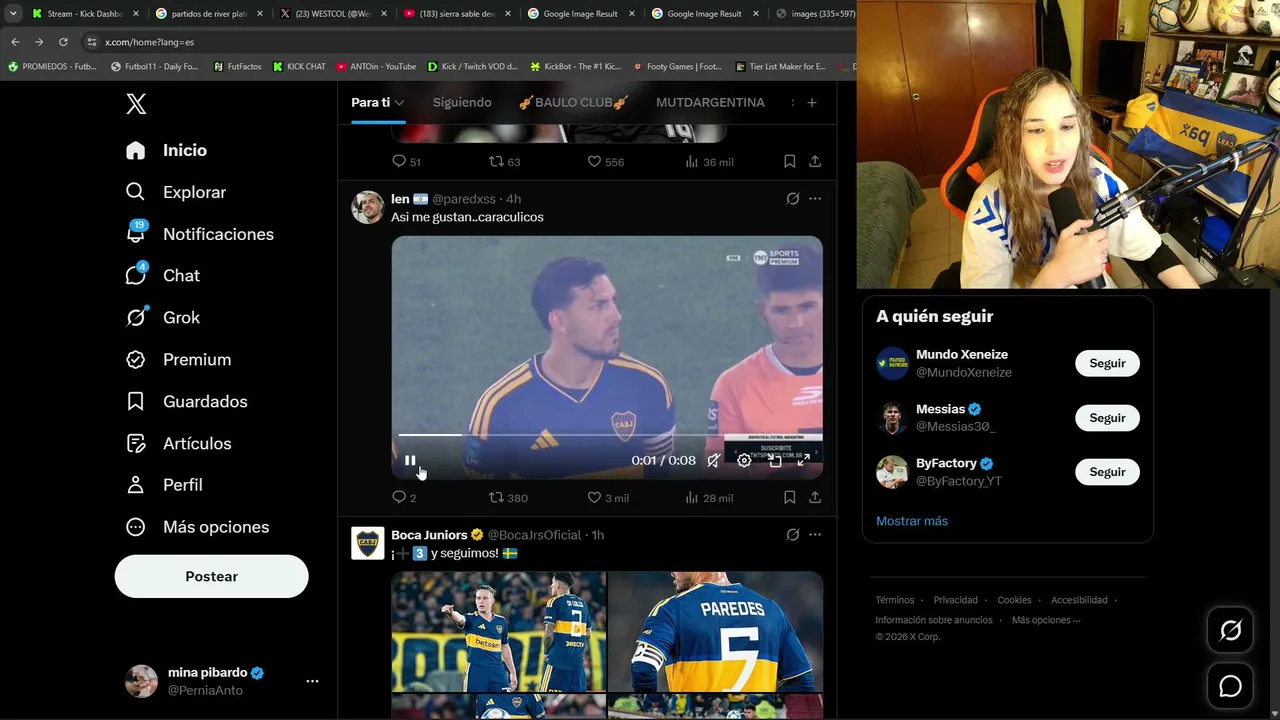Unmute the video sound
Screen dimensions: 1280x720
713,460
